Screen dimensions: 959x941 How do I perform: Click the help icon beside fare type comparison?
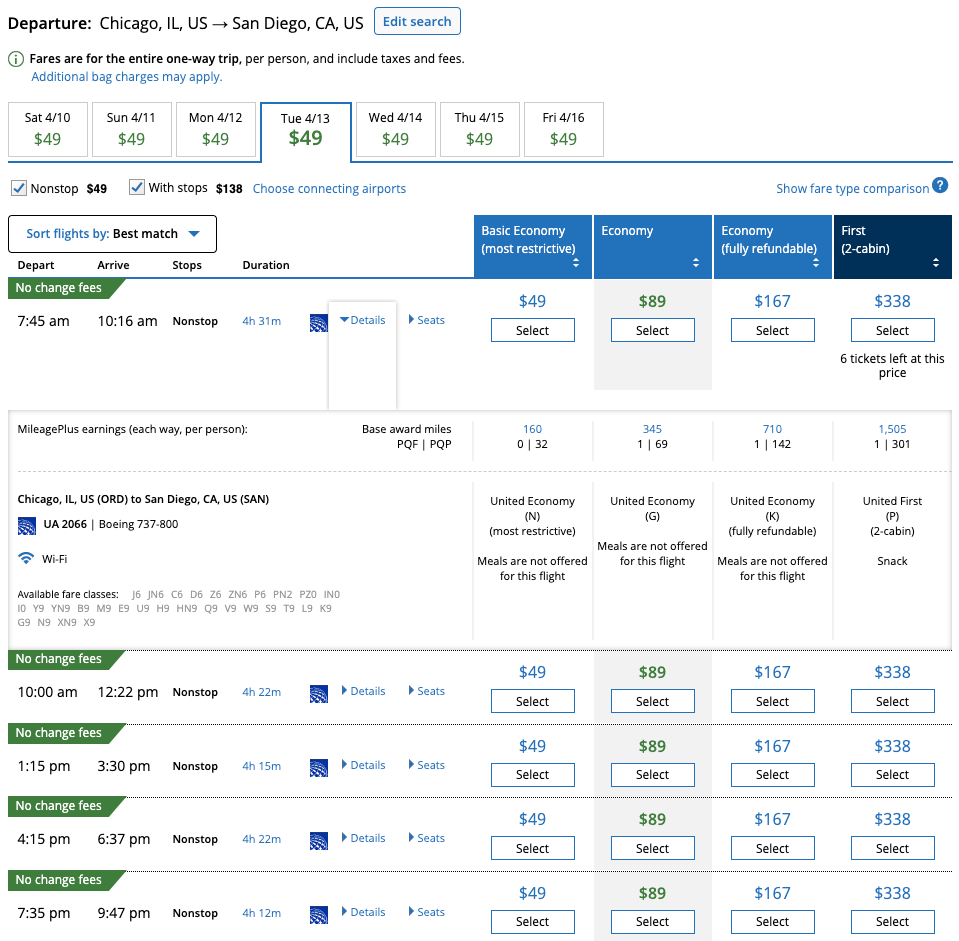pyautogui.click(x=940, y=186)
